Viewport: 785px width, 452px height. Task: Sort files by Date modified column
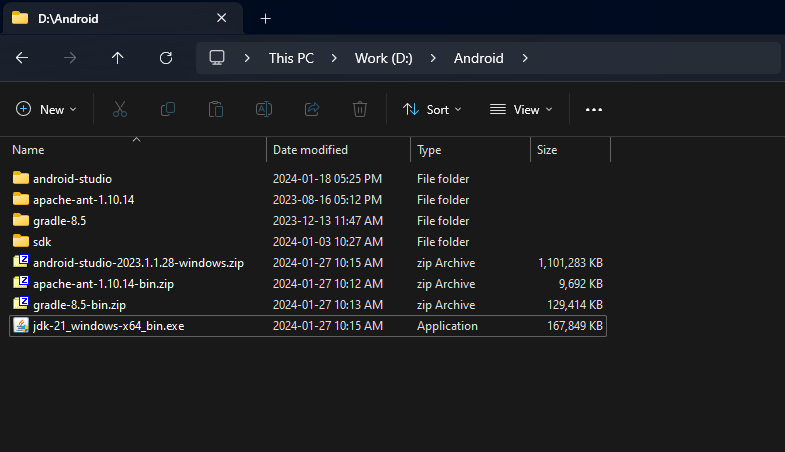coord(310,150)
